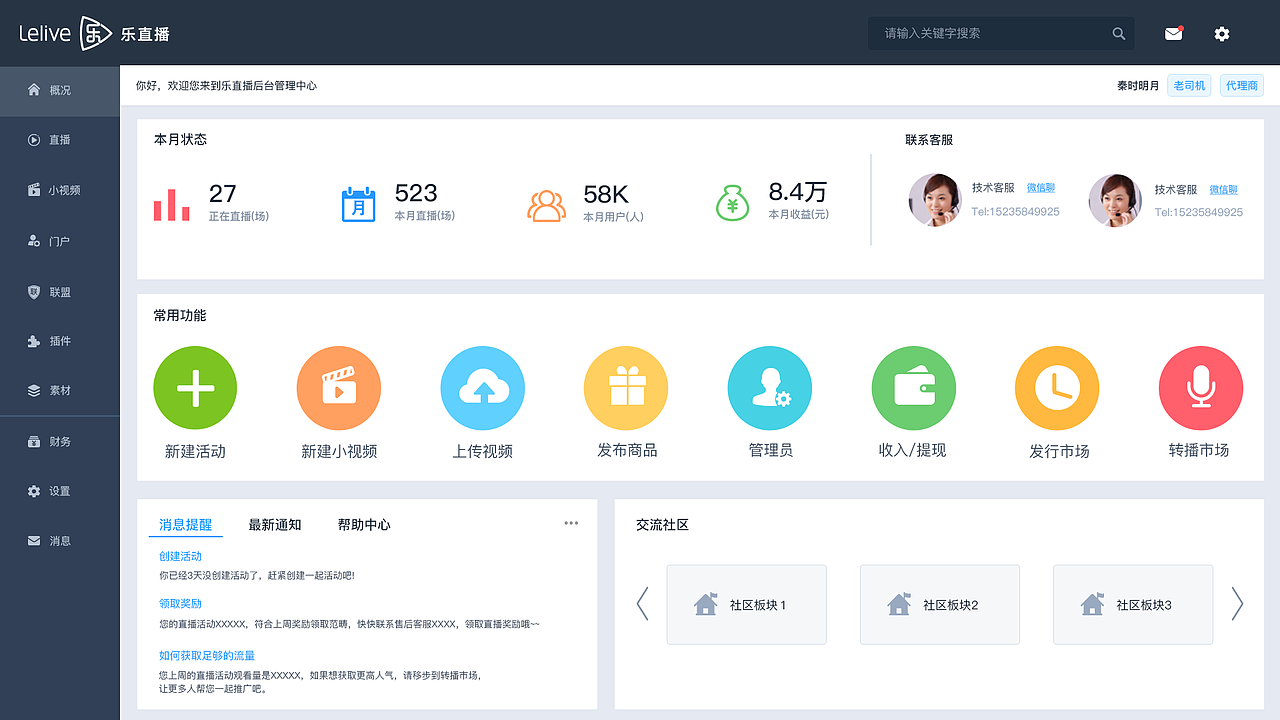
Task: Show next community boards with right arrow
Action: 1237,604
